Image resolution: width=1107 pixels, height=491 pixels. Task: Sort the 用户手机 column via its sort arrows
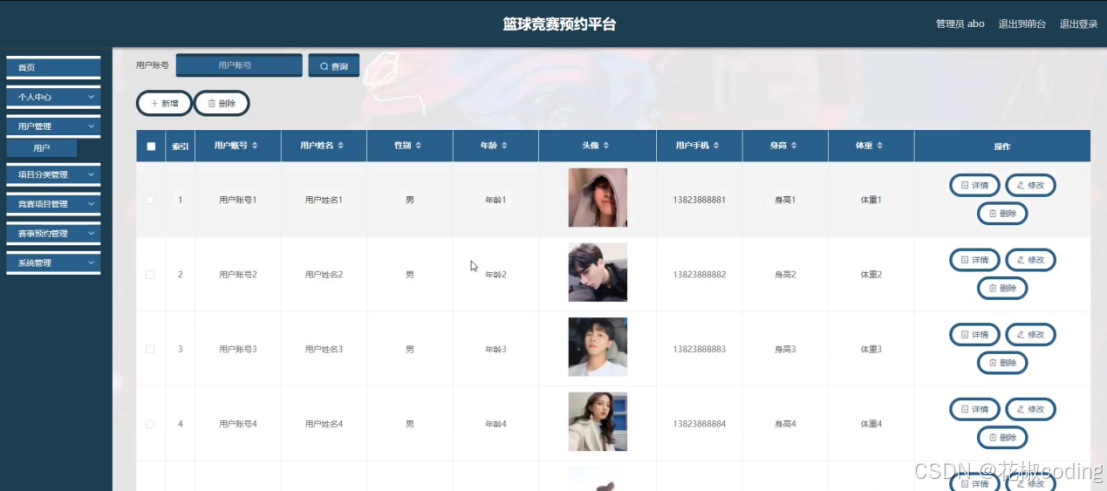[716, 146]
